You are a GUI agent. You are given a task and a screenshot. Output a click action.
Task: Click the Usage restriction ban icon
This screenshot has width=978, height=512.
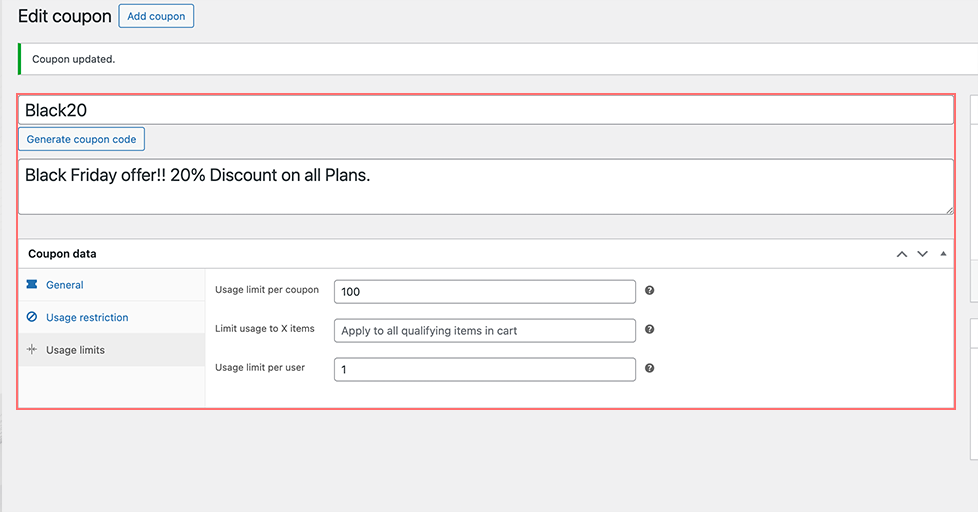(x=32, y=317)
